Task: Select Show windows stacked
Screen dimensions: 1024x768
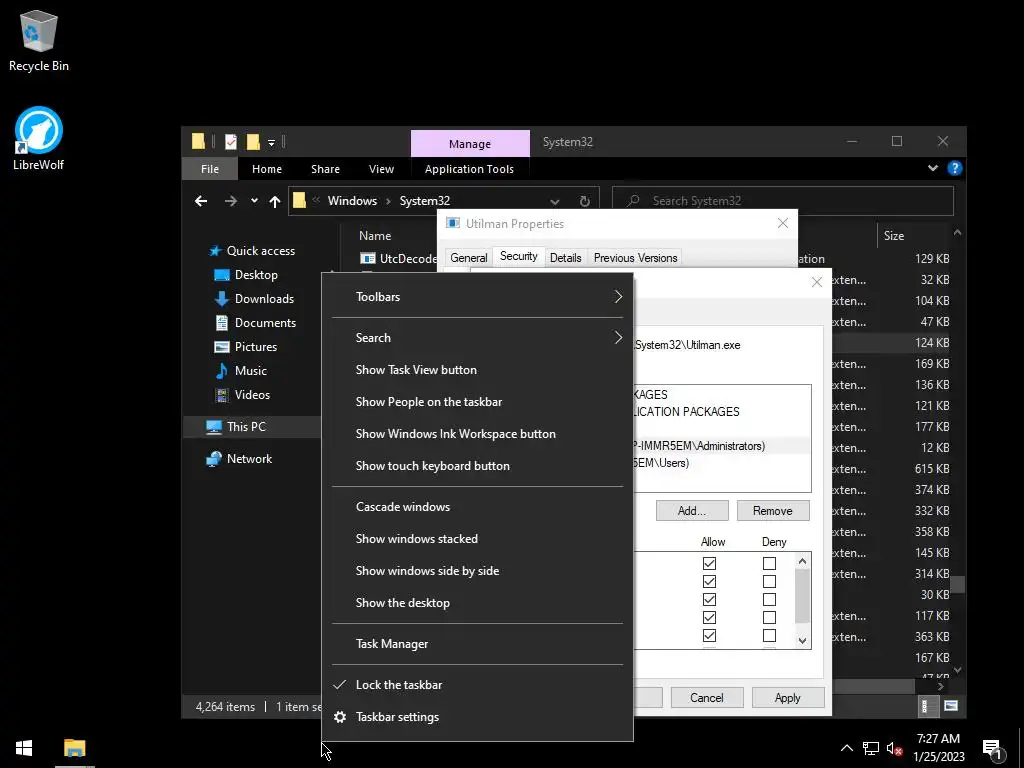Action: [477, 539]
